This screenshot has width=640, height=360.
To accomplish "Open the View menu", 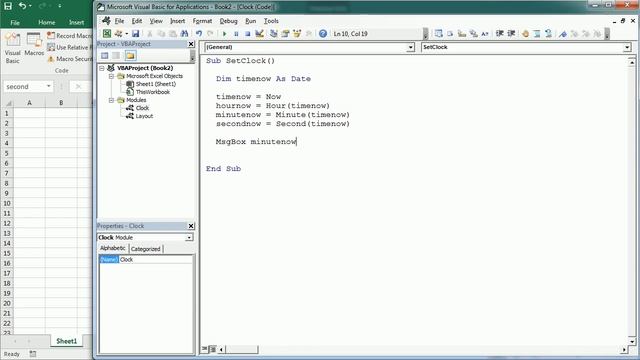I will tap(156, 21).
